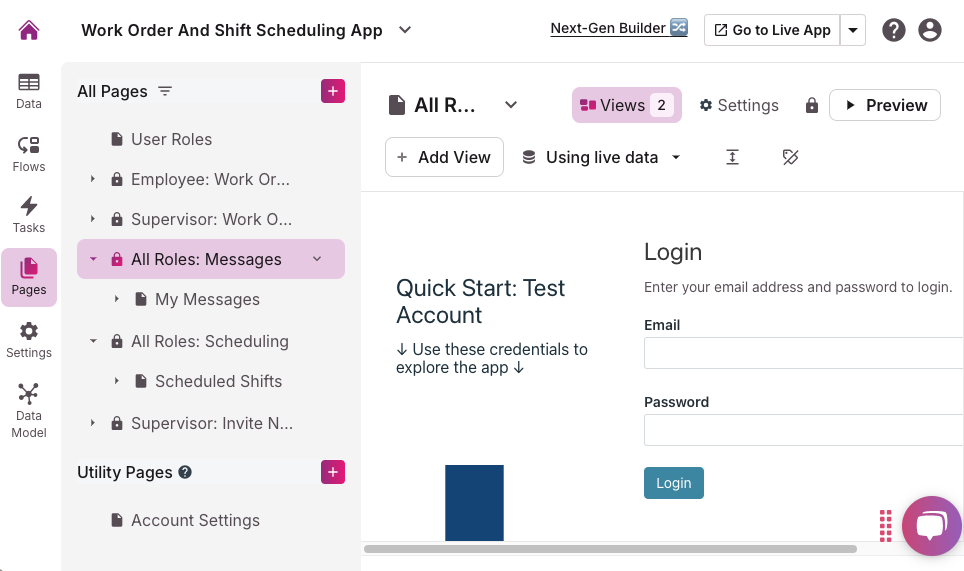
Task: Open the Tasks lightning icon
Action: (x=29, y=214)
